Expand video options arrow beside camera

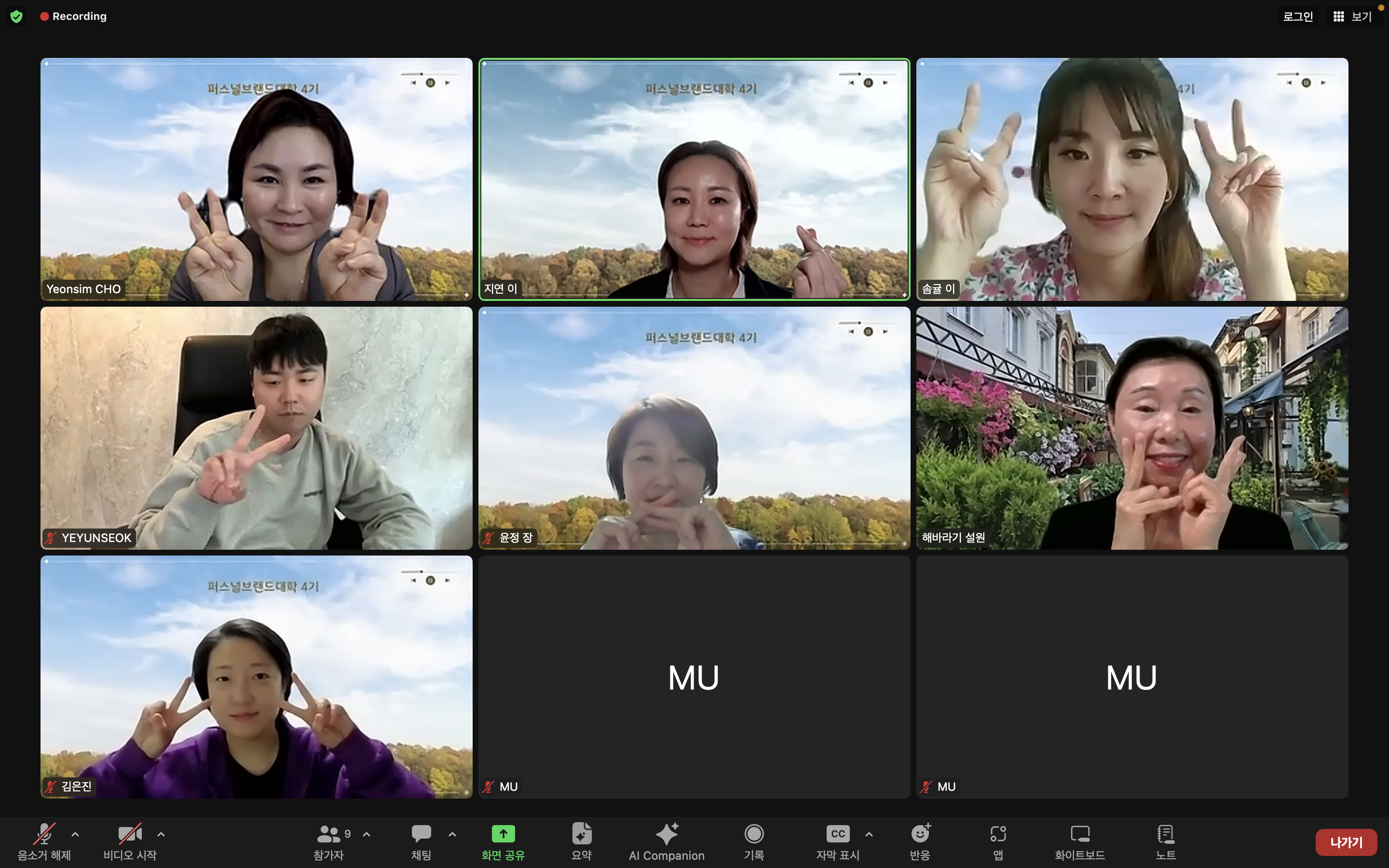pos(161,834)
